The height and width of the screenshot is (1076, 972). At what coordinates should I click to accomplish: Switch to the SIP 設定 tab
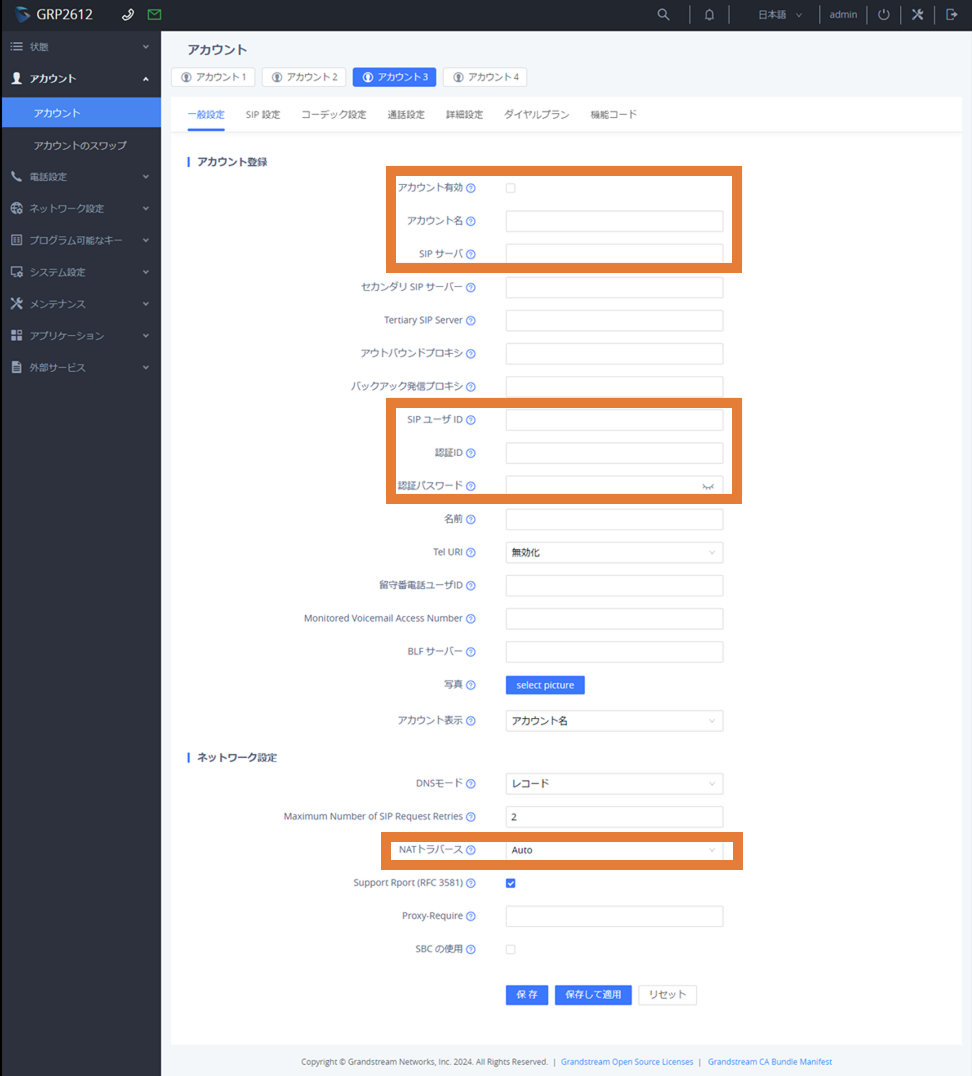pos(263,115)
